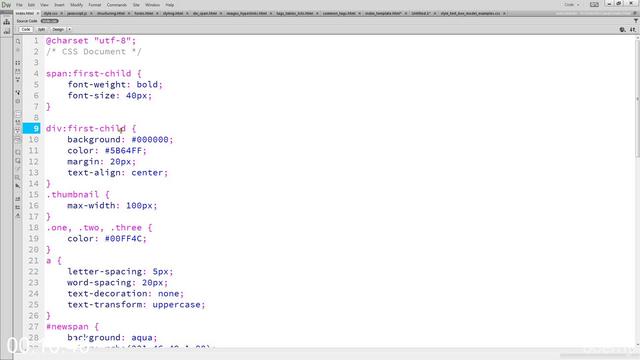Switch to the forms.html document tab
The image size is (640, 360).
pos(144,13)
